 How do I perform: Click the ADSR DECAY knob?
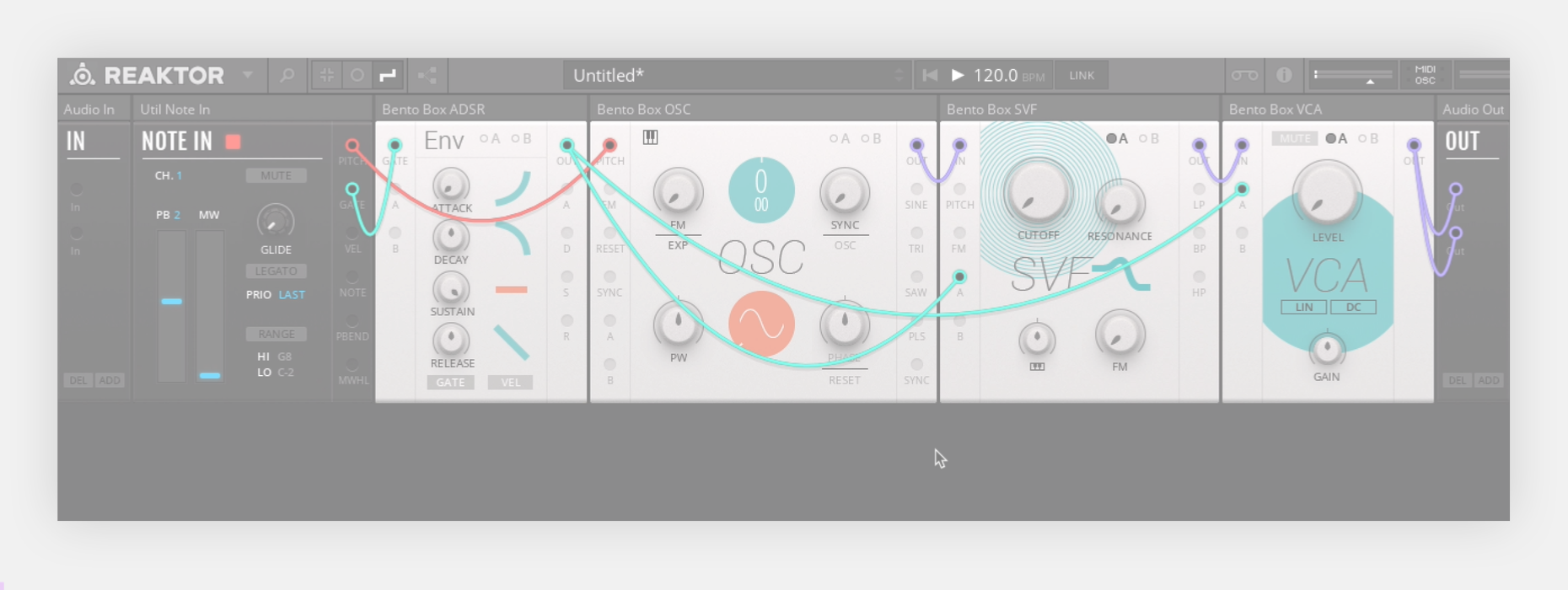(451, 237)
